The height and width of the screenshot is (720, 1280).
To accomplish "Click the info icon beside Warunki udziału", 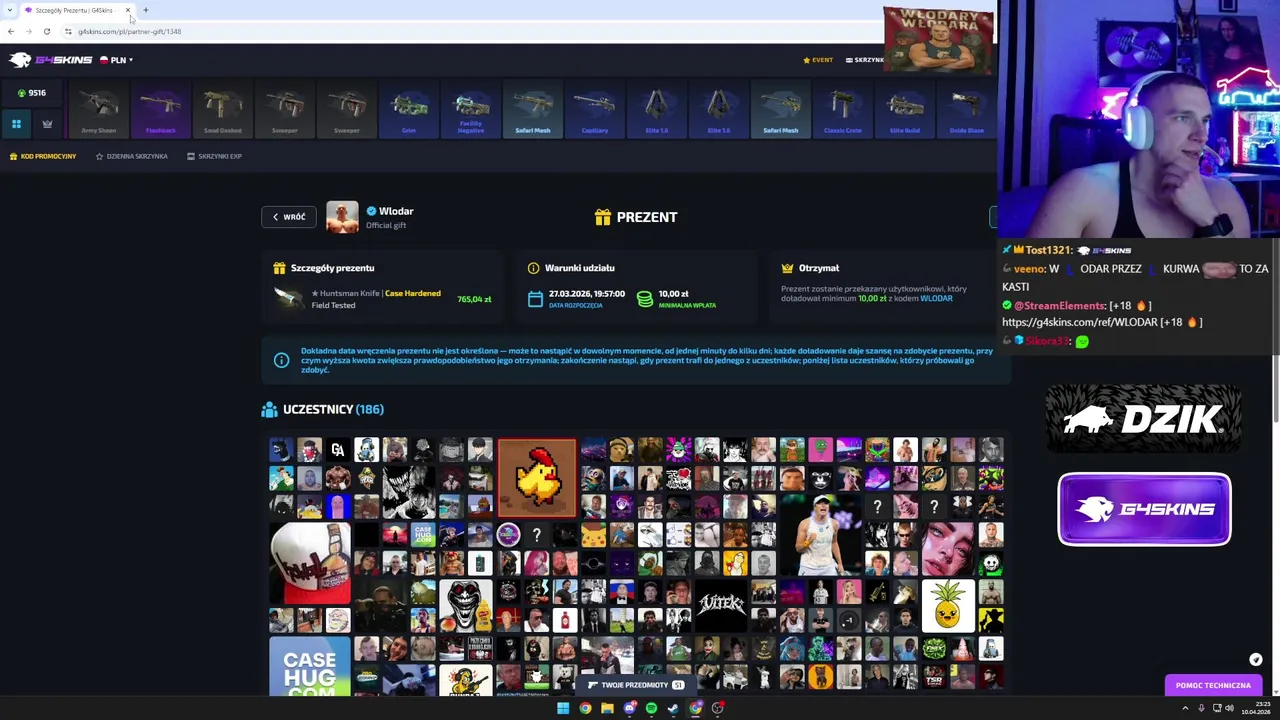I will click(534, 268).
